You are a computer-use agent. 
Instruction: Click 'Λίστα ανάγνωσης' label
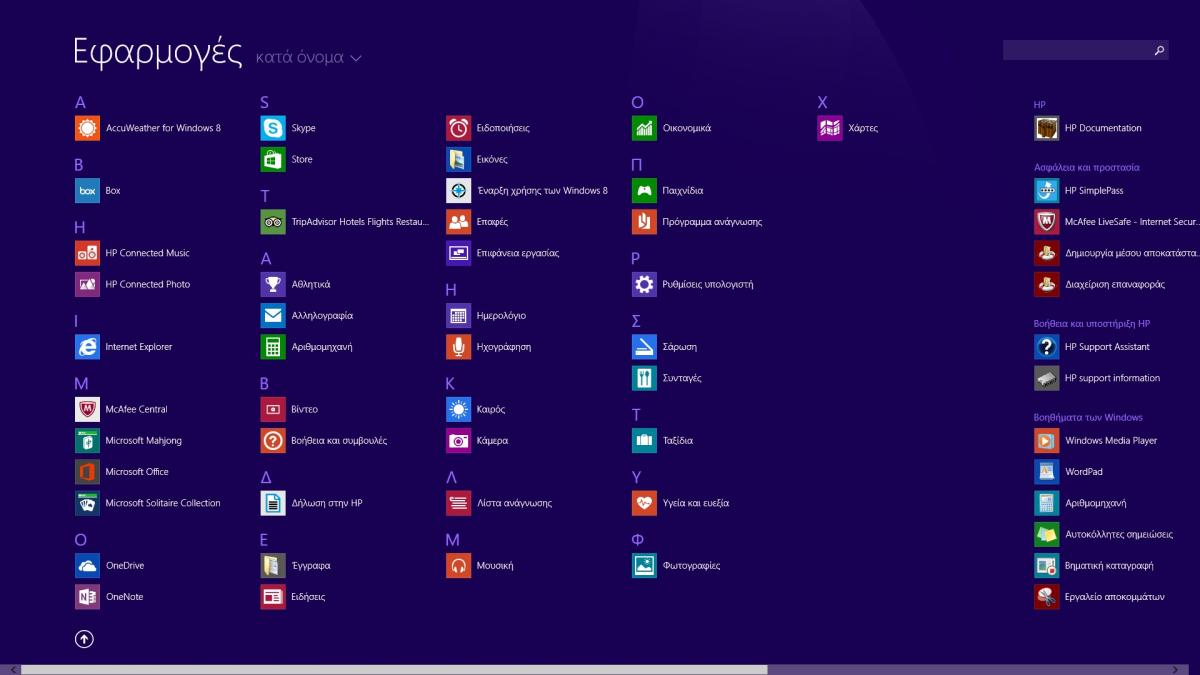(x=514, y=503)
